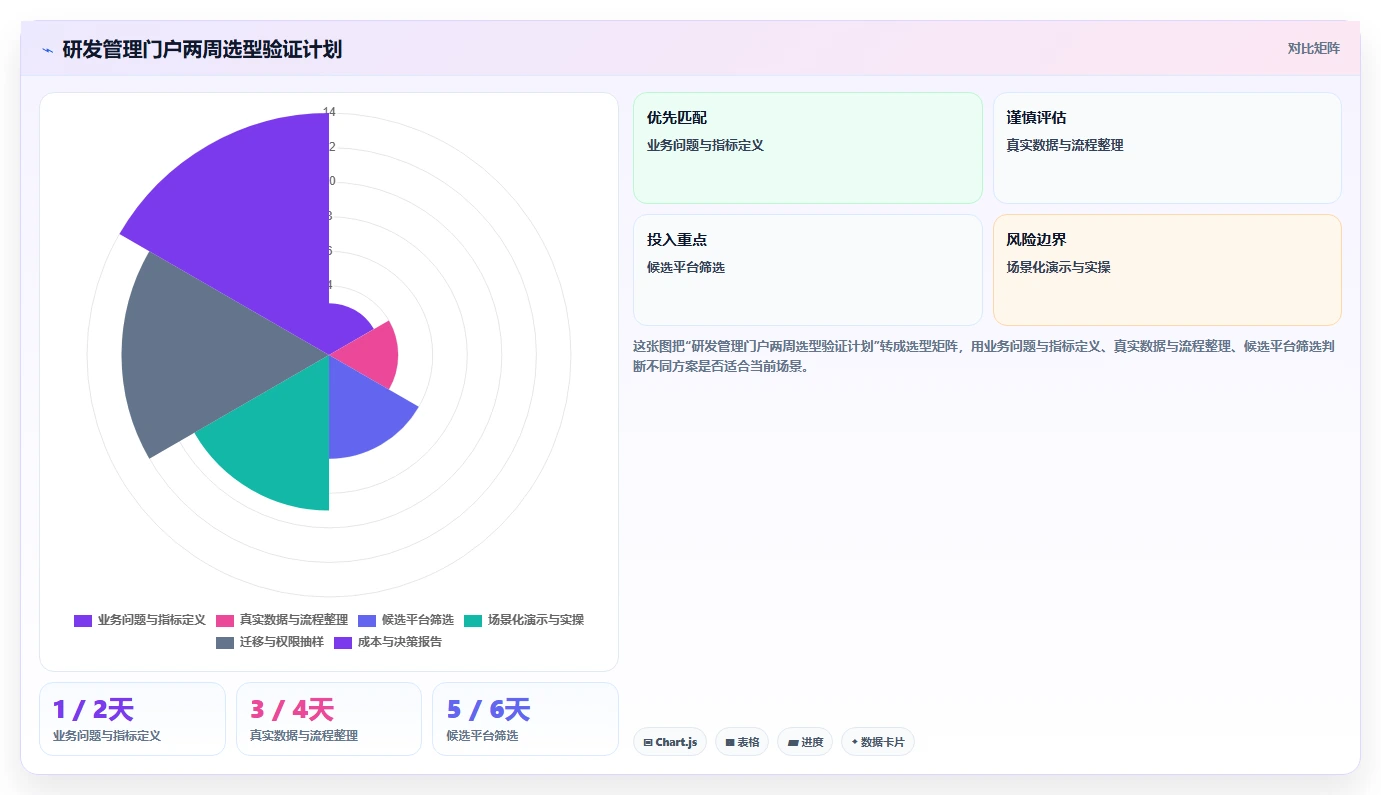
Task: Click the 数据卡片 tag chip
Action: pyautogui.click(x=878, y=742)
